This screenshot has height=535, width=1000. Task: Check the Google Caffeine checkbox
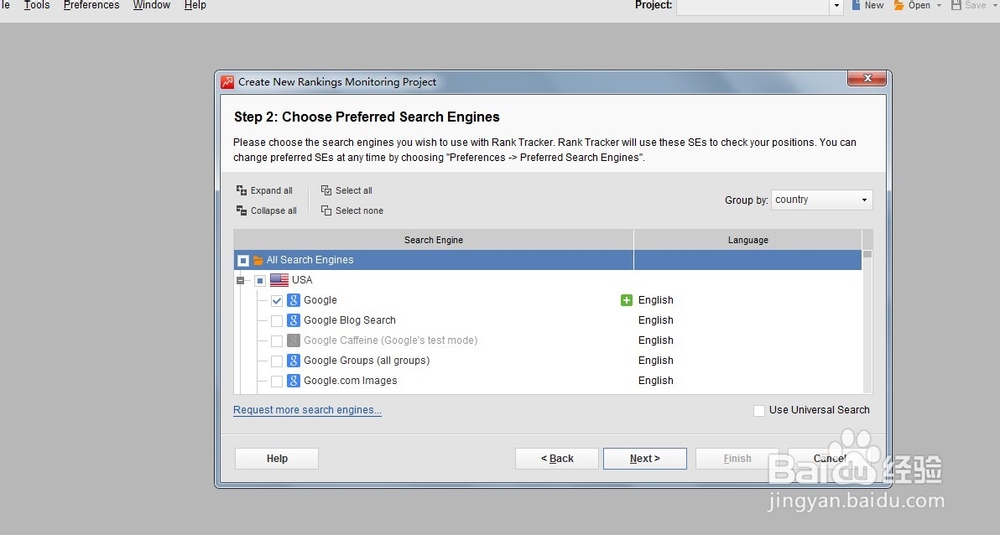277,341
